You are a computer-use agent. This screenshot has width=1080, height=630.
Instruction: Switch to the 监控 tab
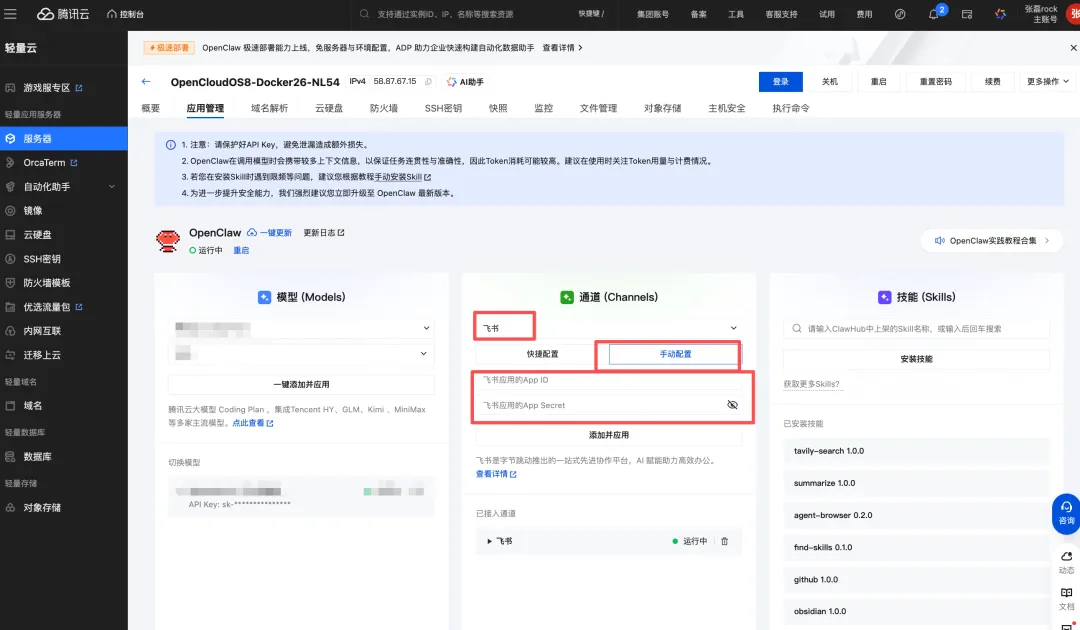(543, 108)
